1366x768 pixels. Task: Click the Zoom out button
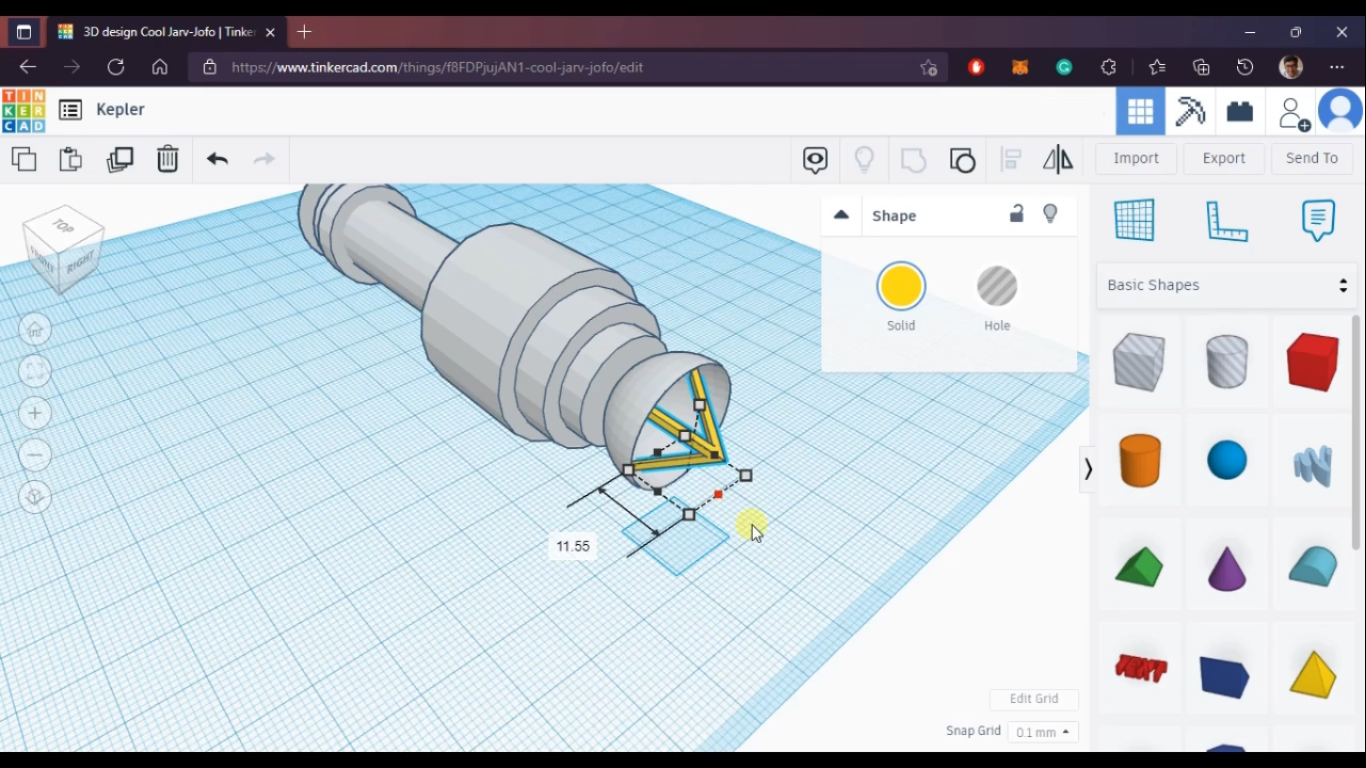pos(35,455)
